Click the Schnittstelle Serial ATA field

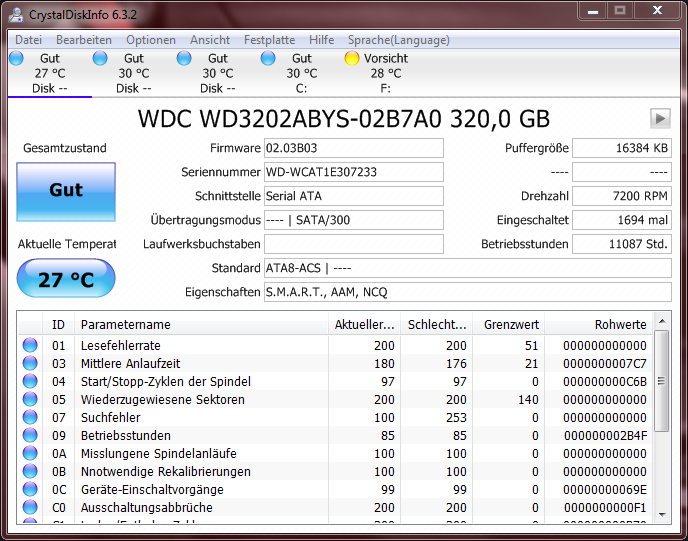pyautogui.click(x=354, y=196)
